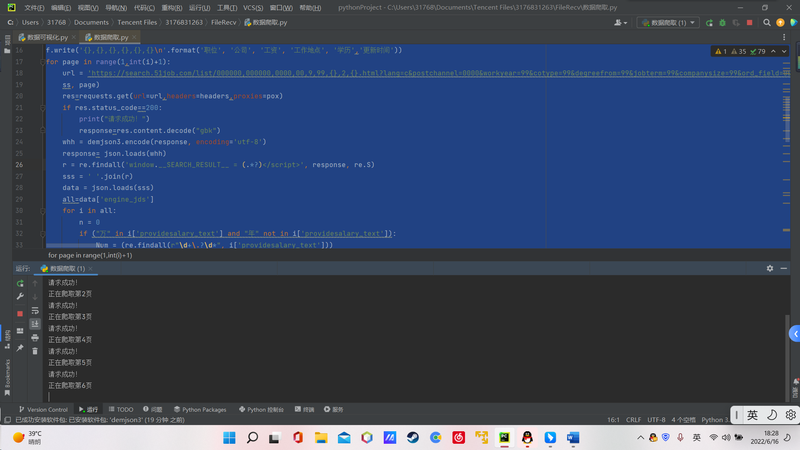This screenshot has height=450, width=800.
Task: Click the breadcrumb 'for page in range(1,int(i)+1)'
Action: click(90, 255)
